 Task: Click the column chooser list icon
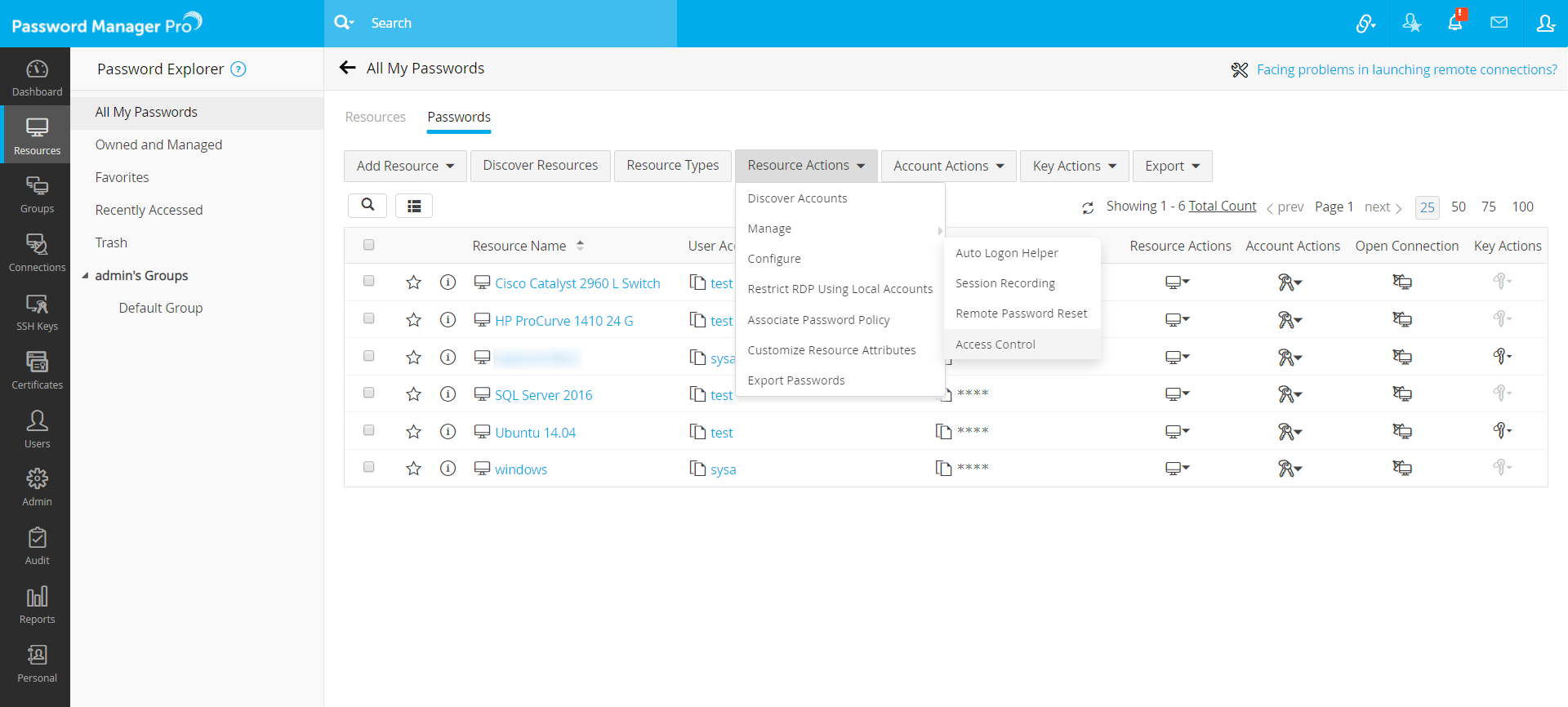[x=414, y=206]
